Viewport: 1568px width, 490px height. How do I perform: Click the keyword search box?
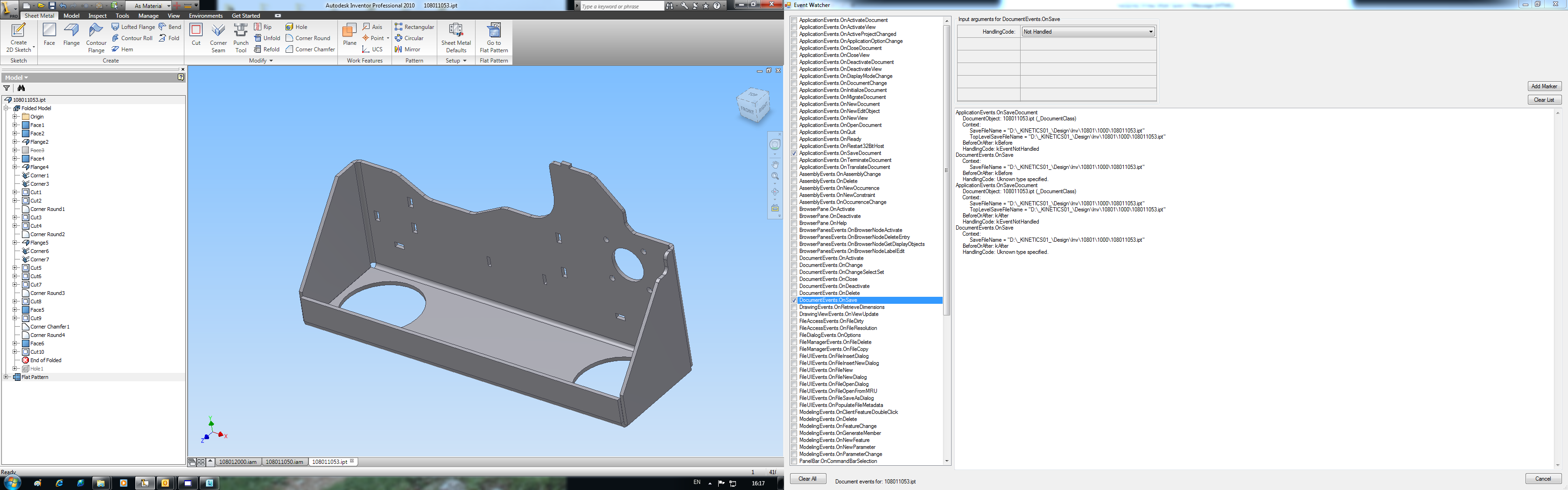(x=621, y=6)
